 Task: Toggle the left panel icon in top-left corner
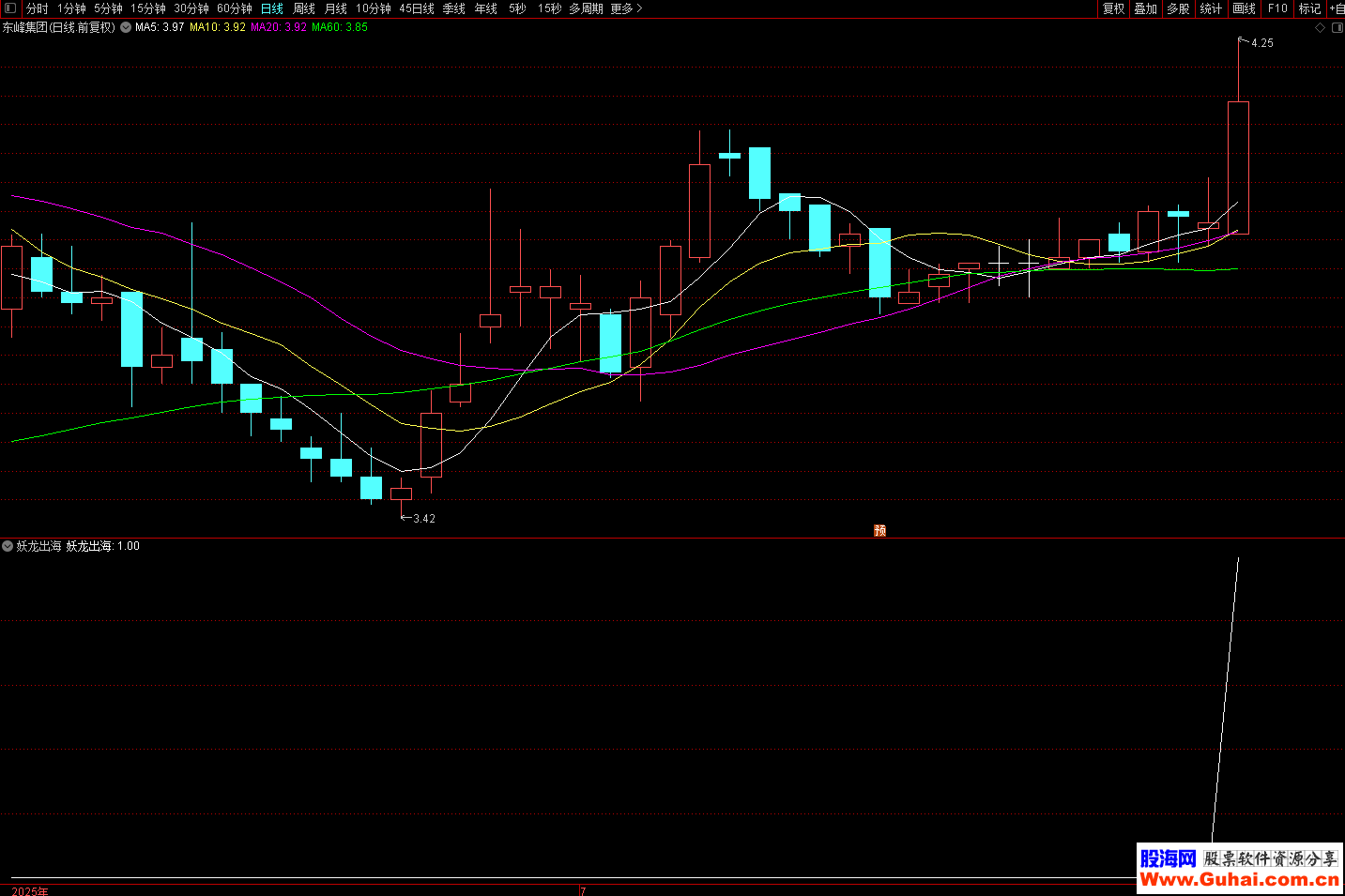(10, 8)
